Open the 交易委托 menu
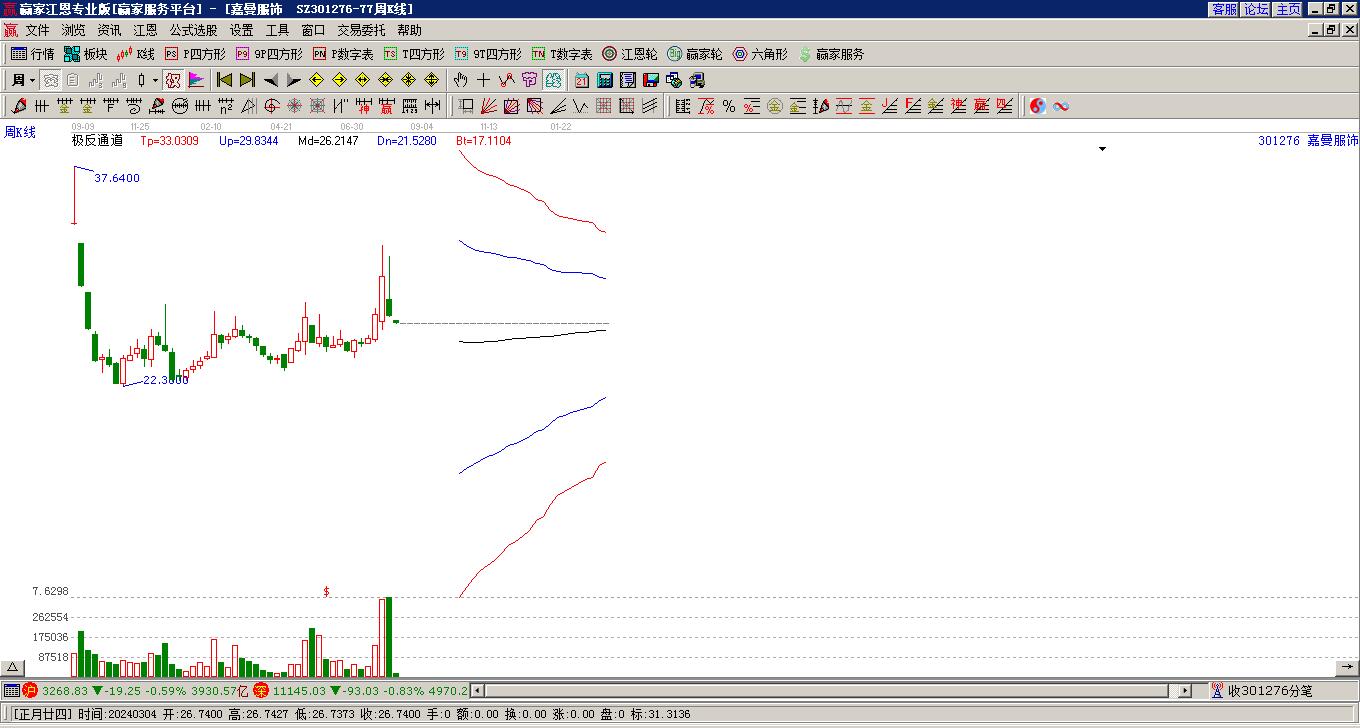This screenshot has width=1360, height=728. [361, 30]
